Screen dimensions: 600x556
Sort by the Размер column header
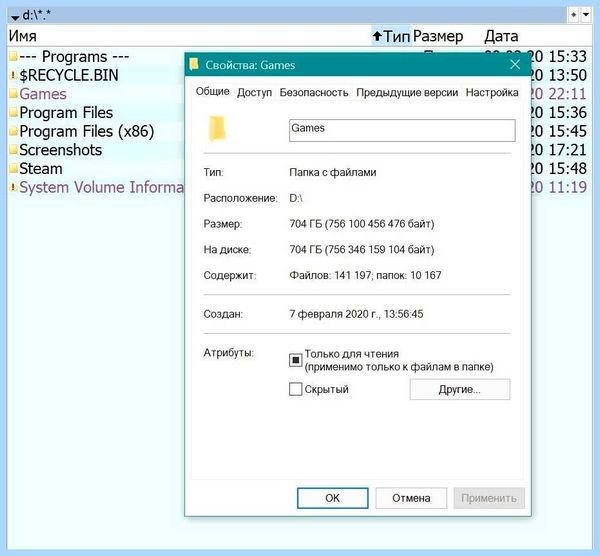(x=438, y=36)
